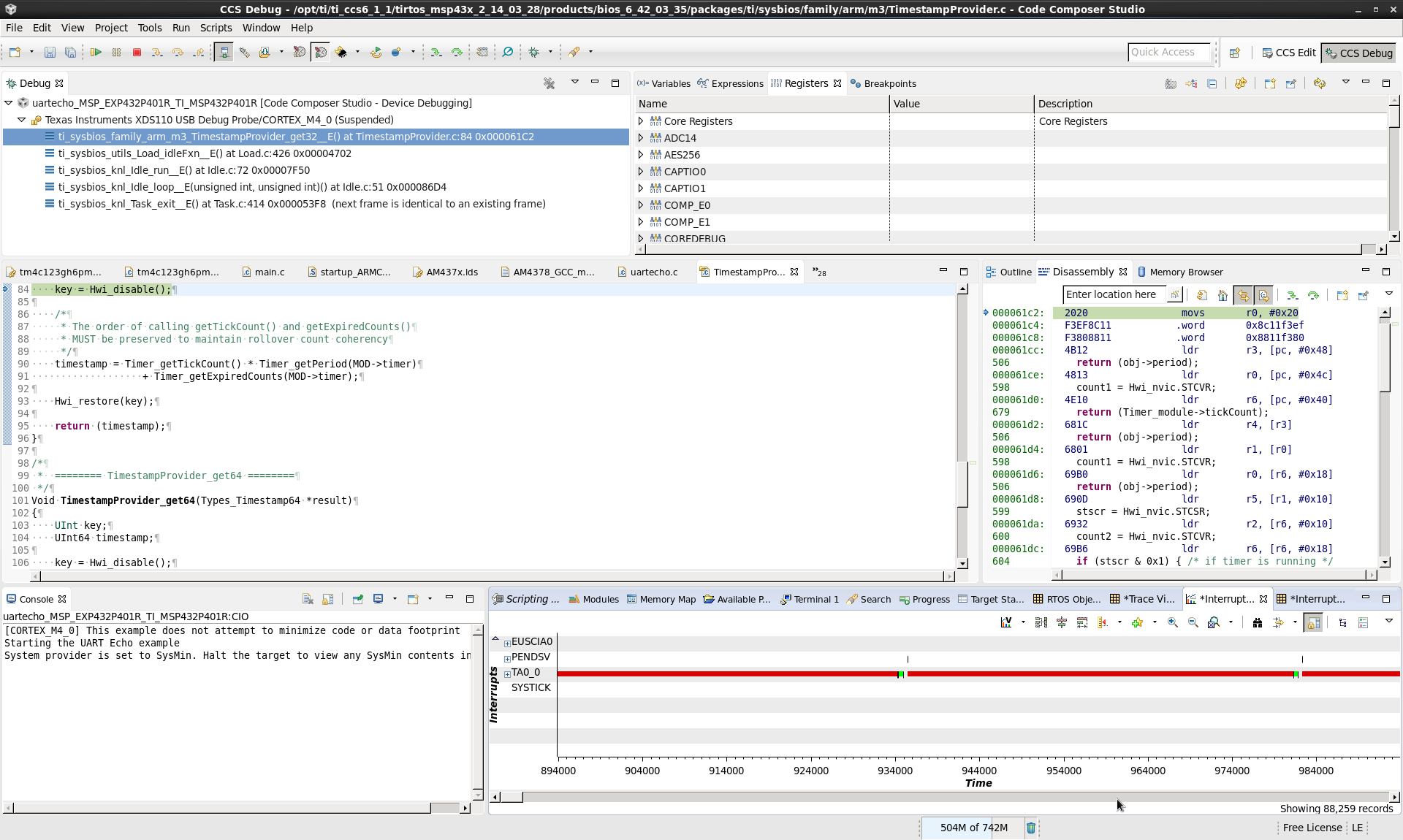
Task: Click the New wizard icon in main toolbar
Action: point(15,52)
